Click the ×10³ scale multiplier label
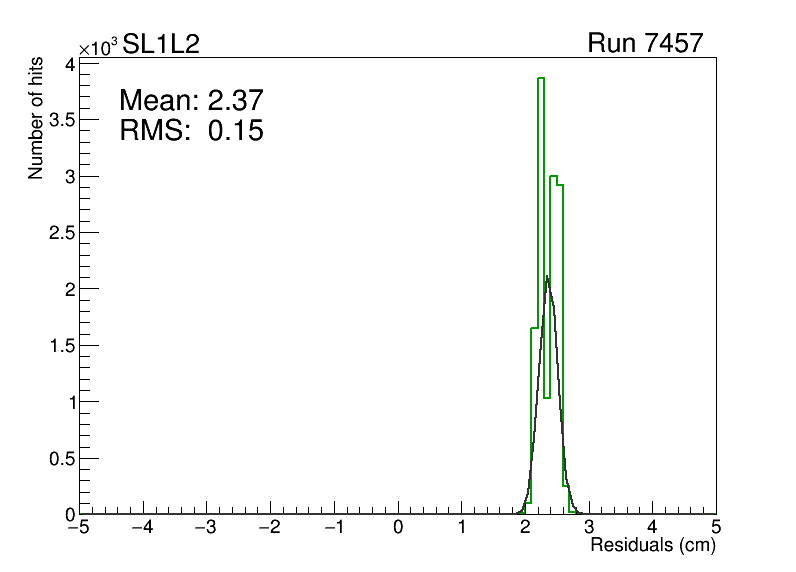The image size is (796, 572). click(98, 46)
